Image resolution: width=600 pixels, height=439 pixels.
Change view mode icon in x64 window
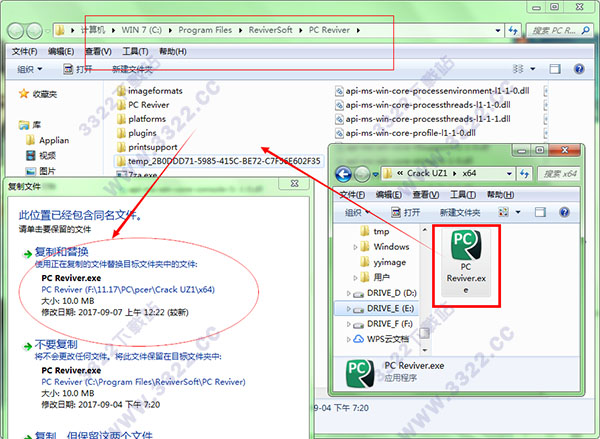(x=504, y=212)
